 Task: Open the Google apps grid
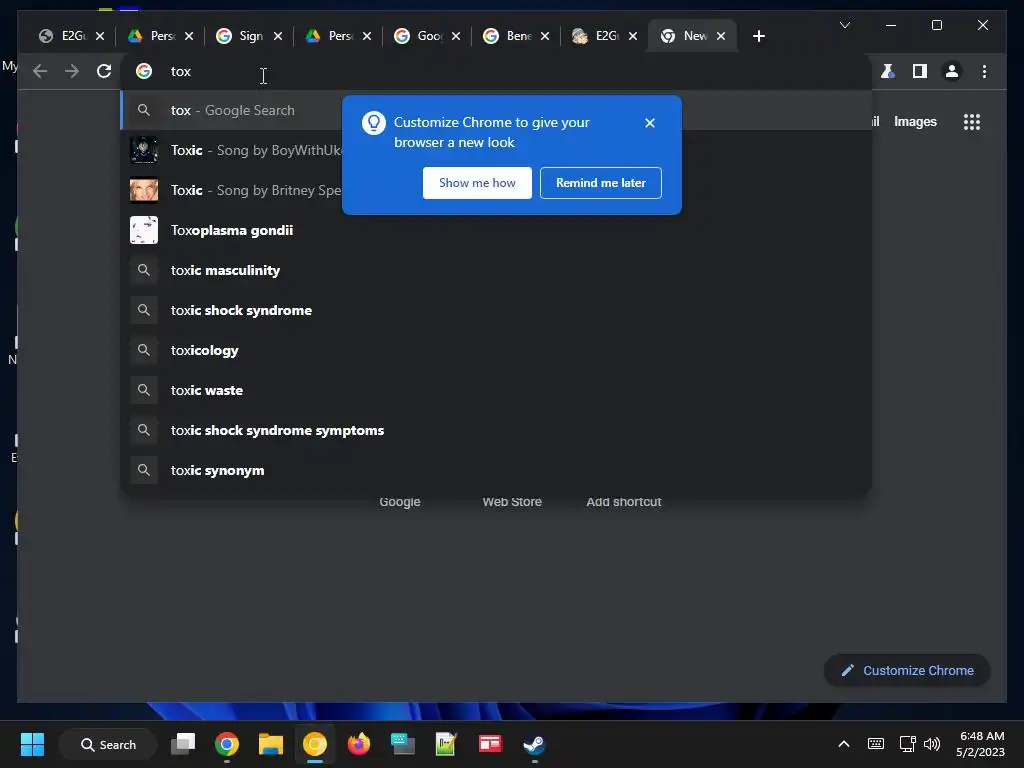[x=972, y=121]
